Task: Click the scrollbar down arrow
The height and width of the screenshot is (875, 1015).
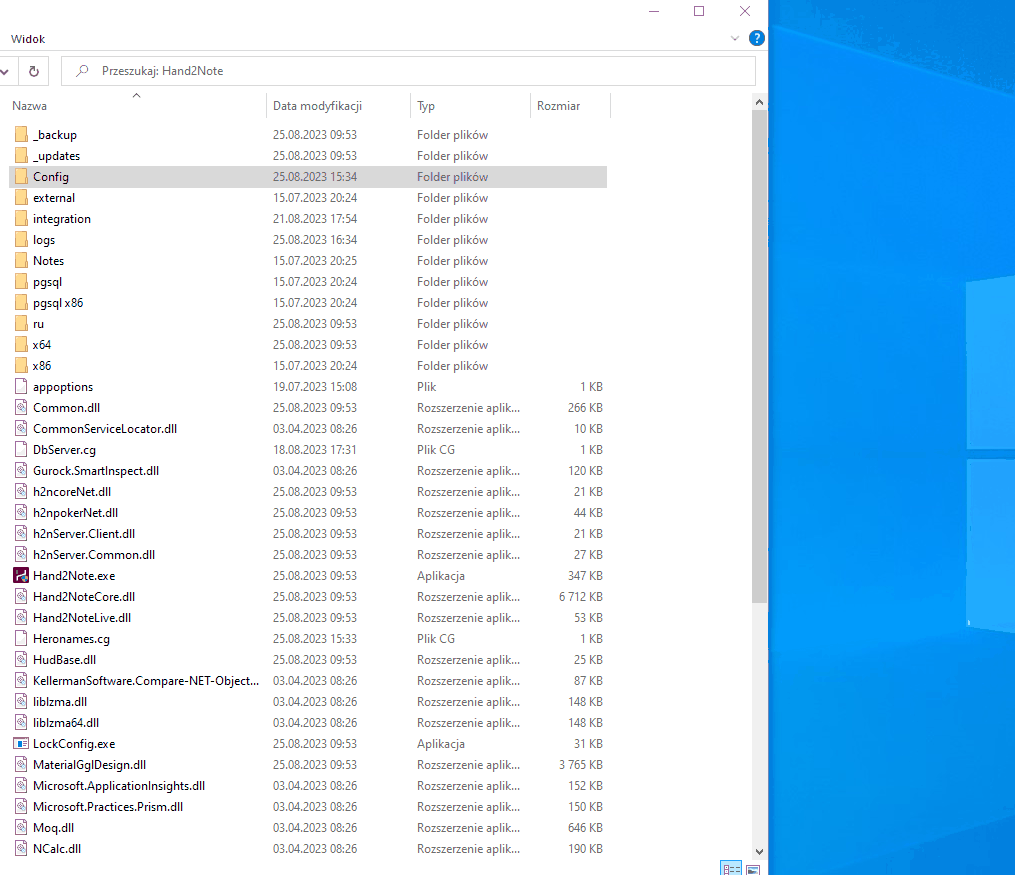Action: pyautogui.click(x=759, y=852)
